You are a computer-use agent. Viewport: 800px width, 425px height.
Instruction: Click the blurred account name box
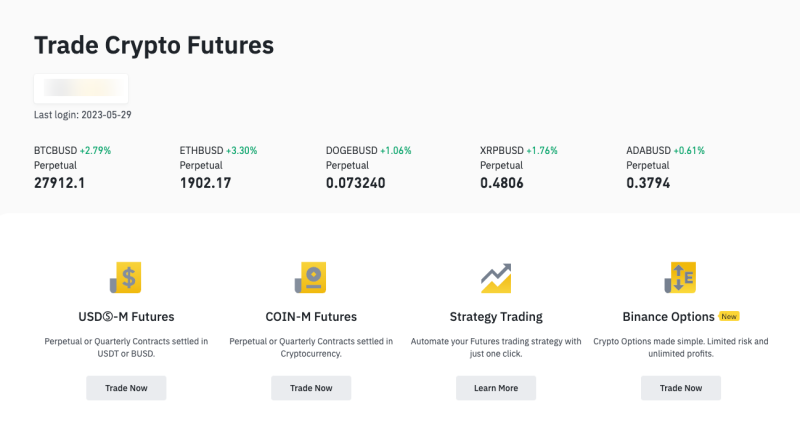[x=81, y=88]
